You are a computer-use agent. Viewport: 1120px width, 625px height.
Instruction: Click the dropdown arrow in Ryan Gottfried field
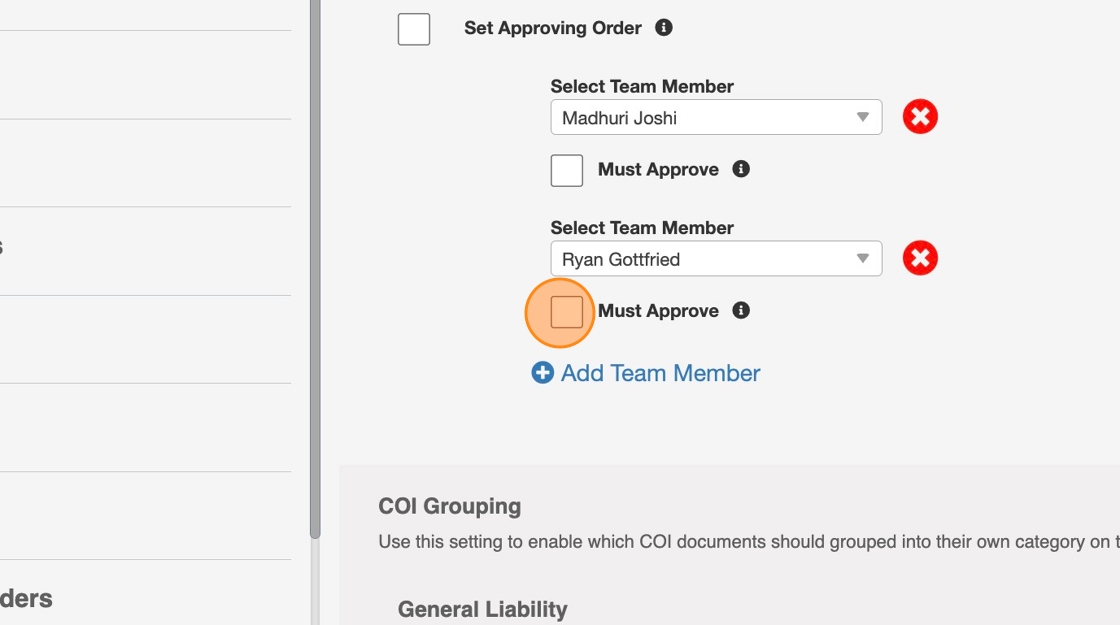(x=863, y=259)
